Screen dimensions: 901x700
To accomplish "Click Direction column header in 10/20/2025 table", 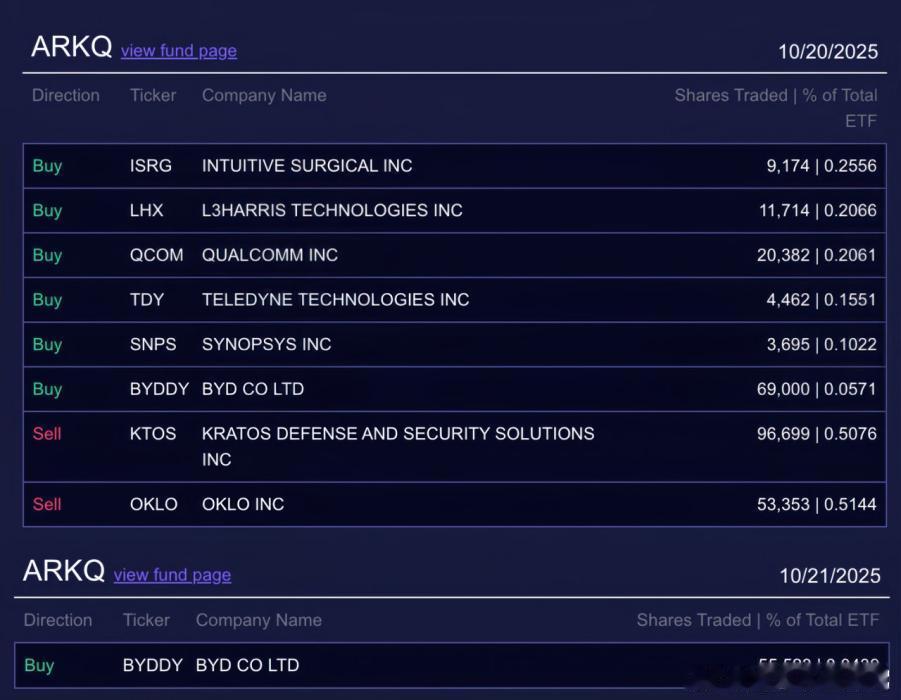I will 66,95.
